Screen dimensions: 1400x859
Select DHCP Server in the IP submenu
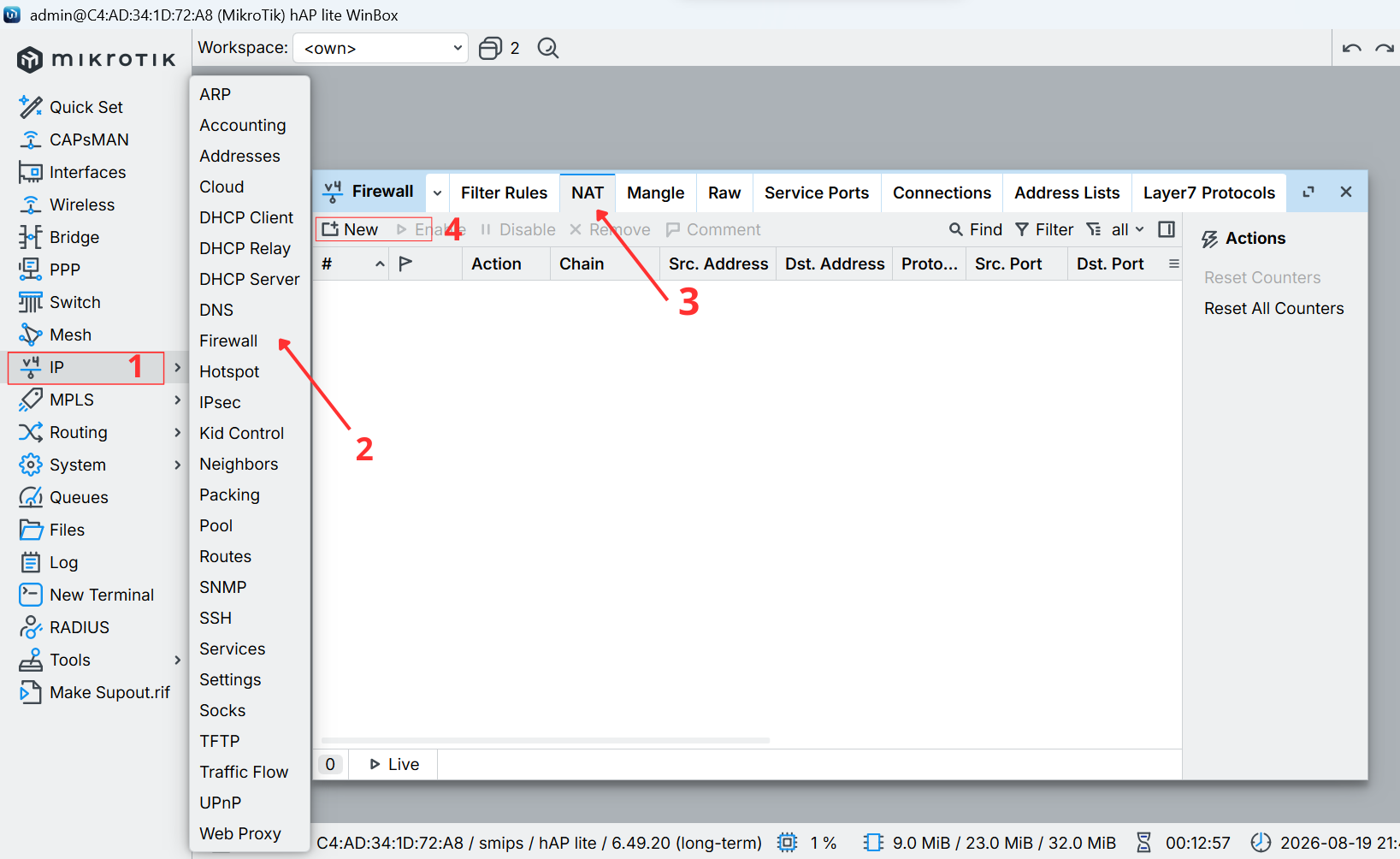249,279
